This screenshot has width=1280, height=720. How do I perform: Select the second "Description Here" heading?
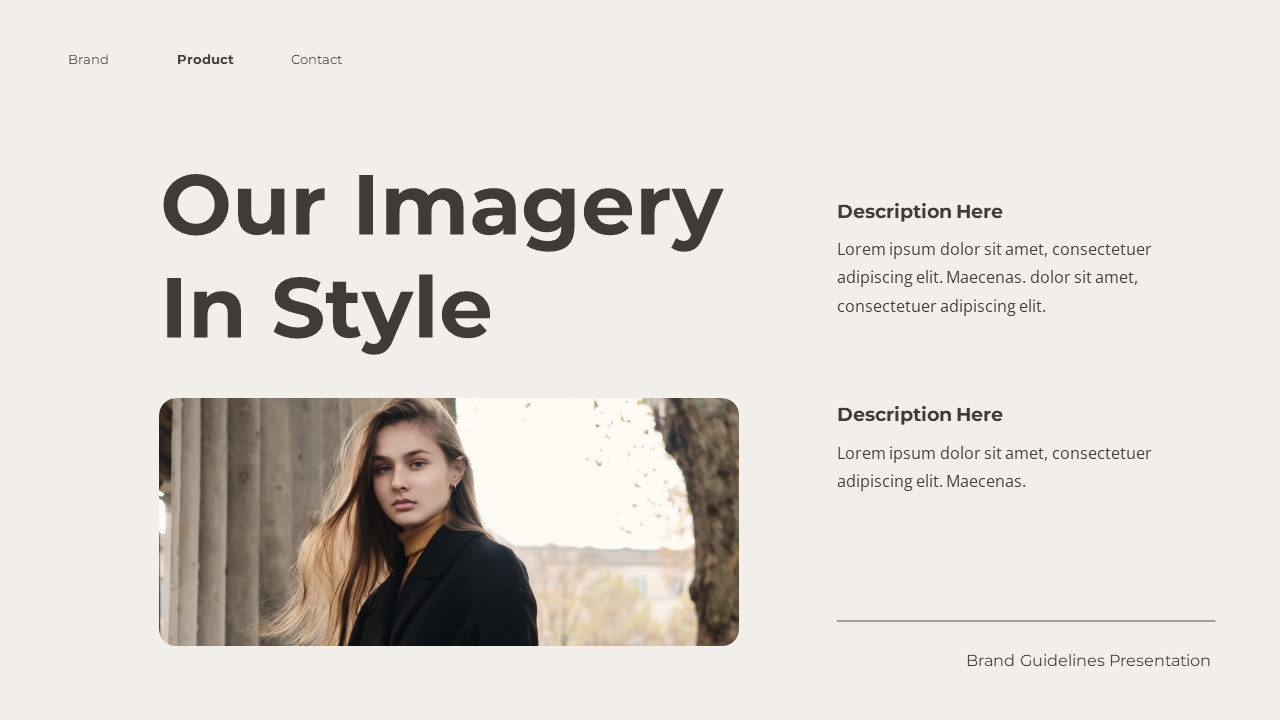point(919,415)
